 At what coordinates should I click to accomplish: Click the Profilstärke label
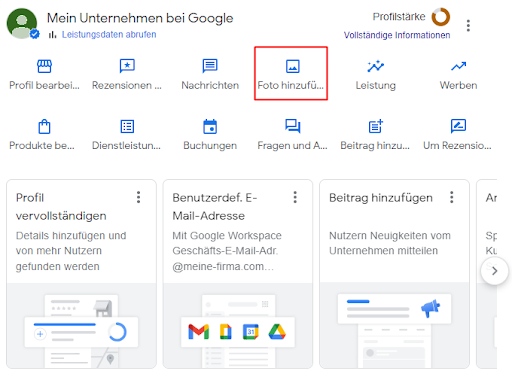click(x=399, y=17)
